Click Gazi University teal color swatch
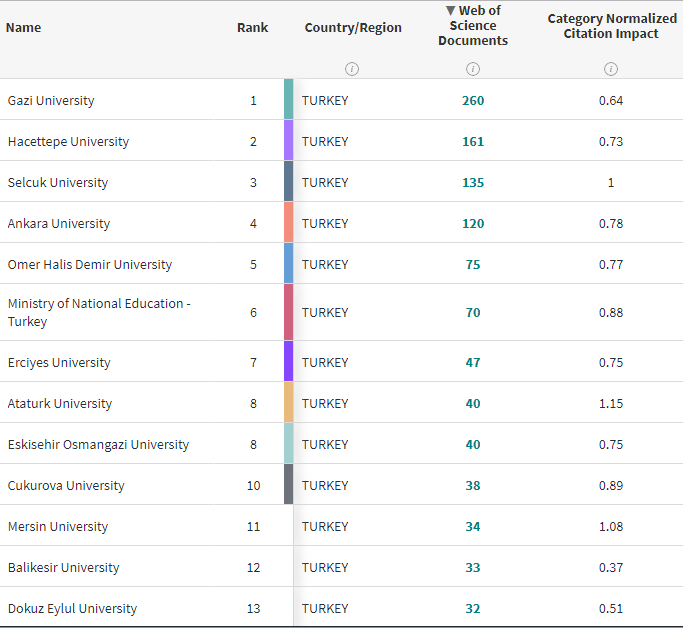 click(x=288, y=100)
